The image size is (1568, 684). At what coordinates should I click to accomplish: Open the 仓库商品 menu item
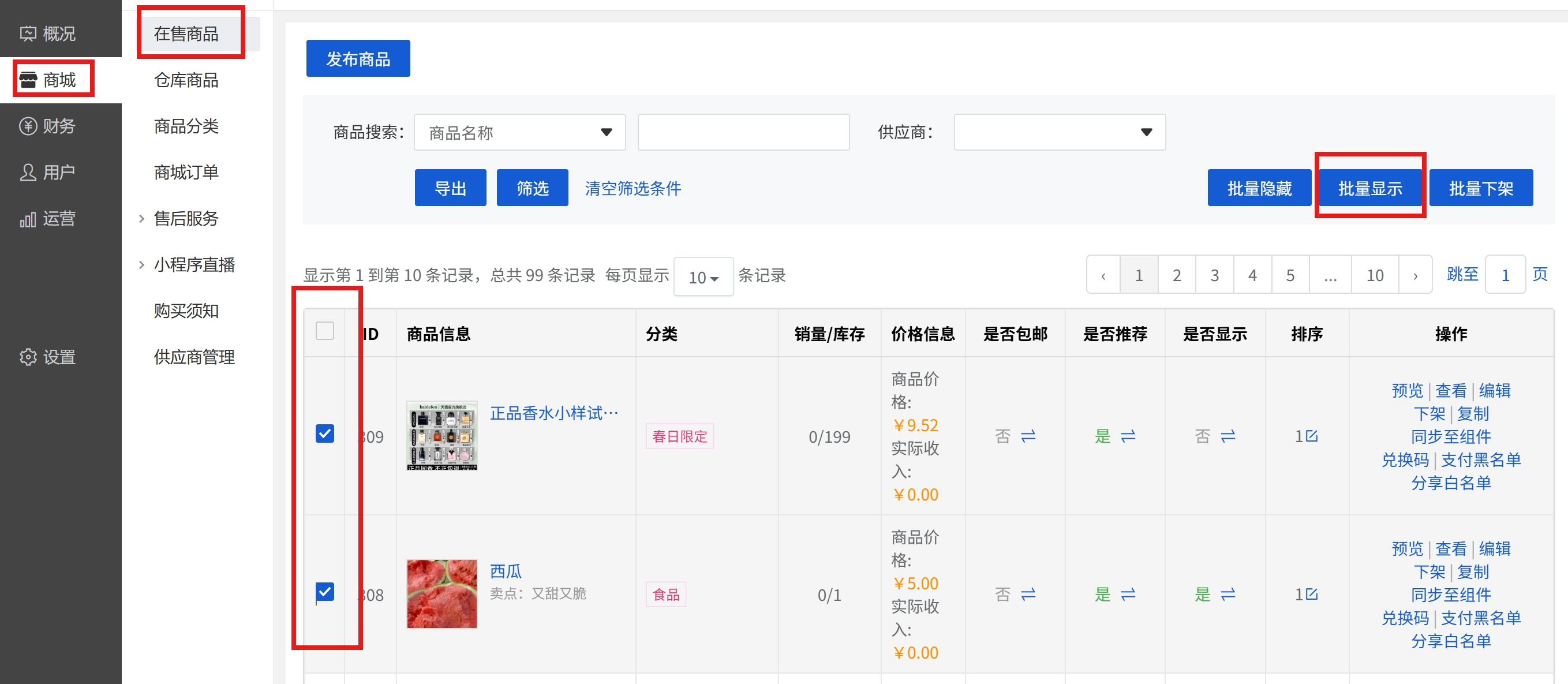186,80
